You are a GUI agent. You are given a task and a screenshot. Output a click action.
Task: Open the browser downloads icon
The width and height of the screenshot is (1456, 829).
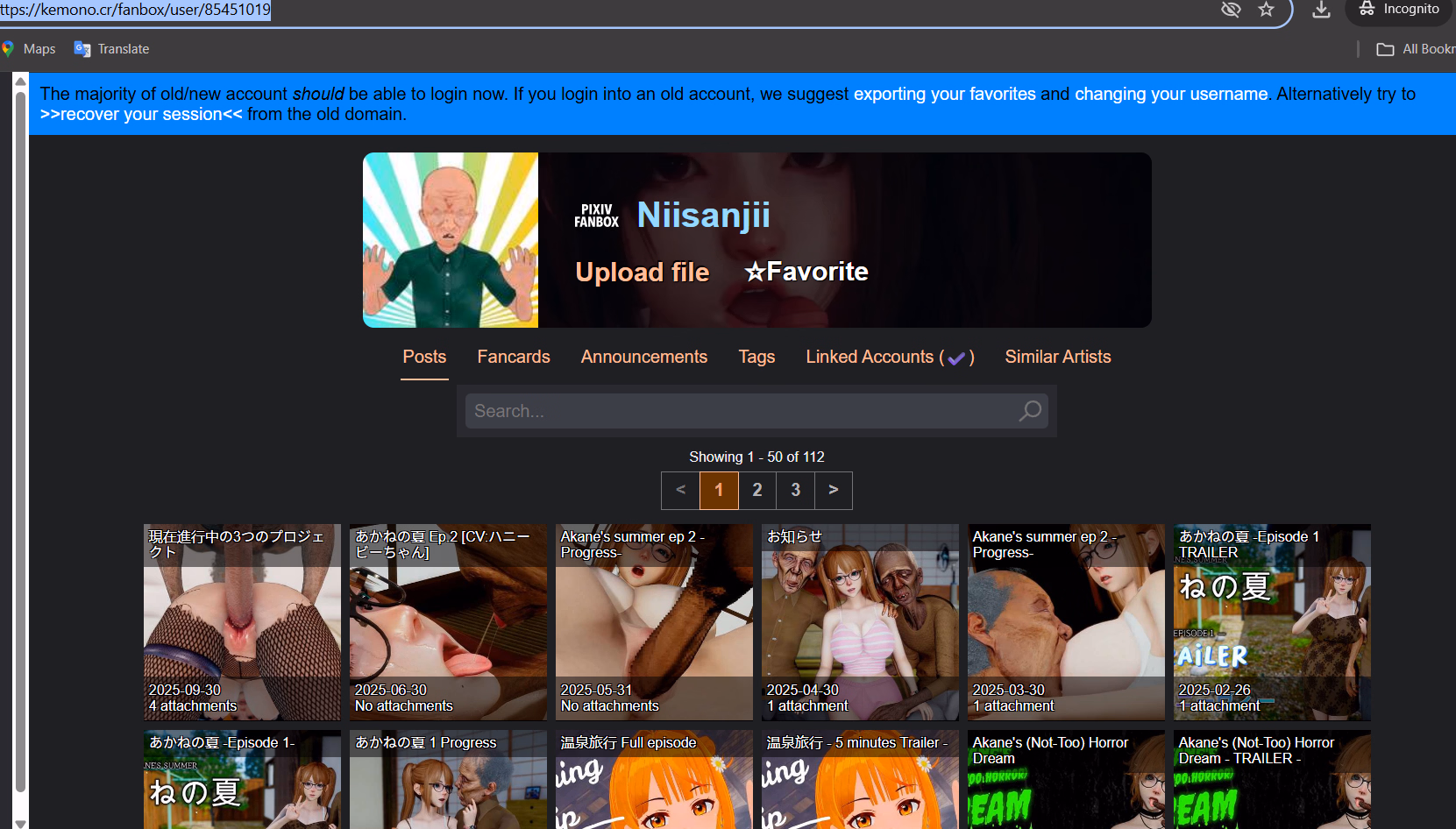click(x=1321, y=10)
